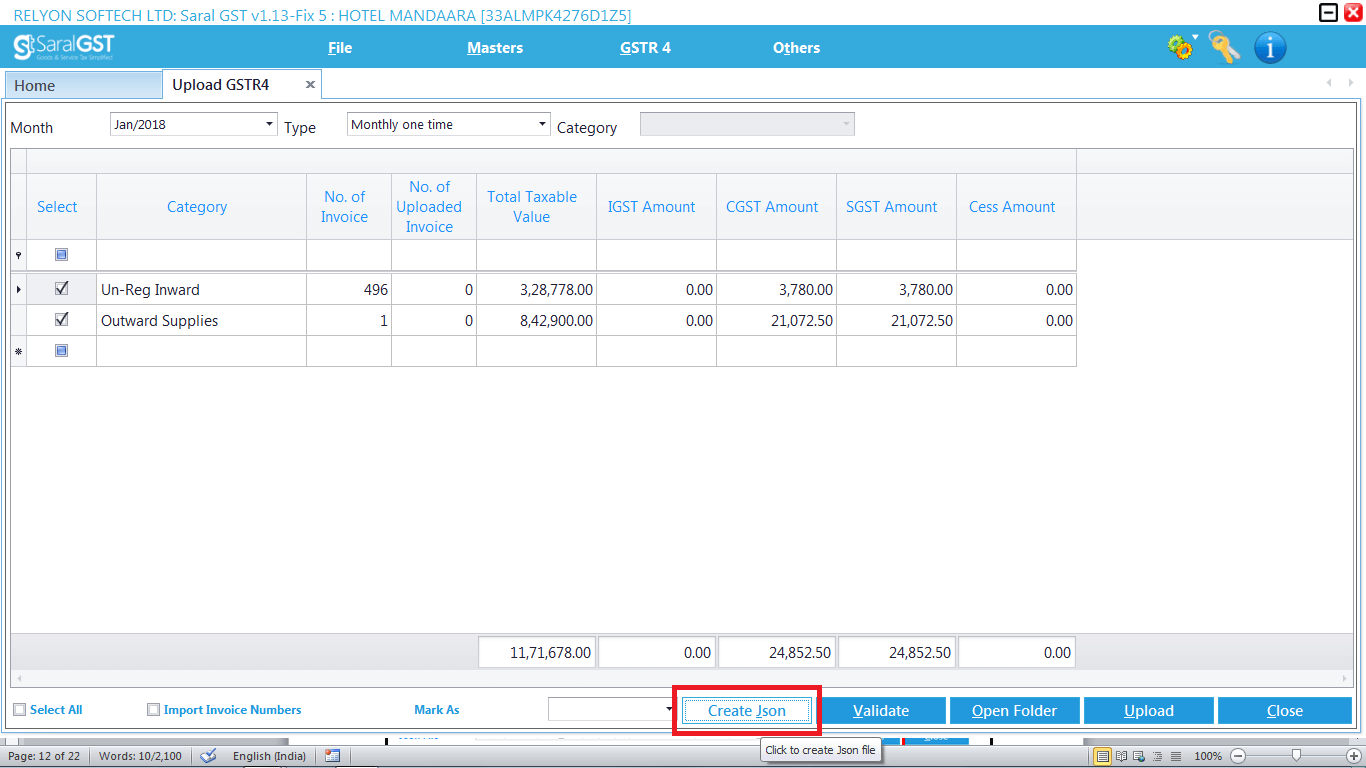
Task: Open the gears settings icon in header
Action: (x=1181, y=47)
